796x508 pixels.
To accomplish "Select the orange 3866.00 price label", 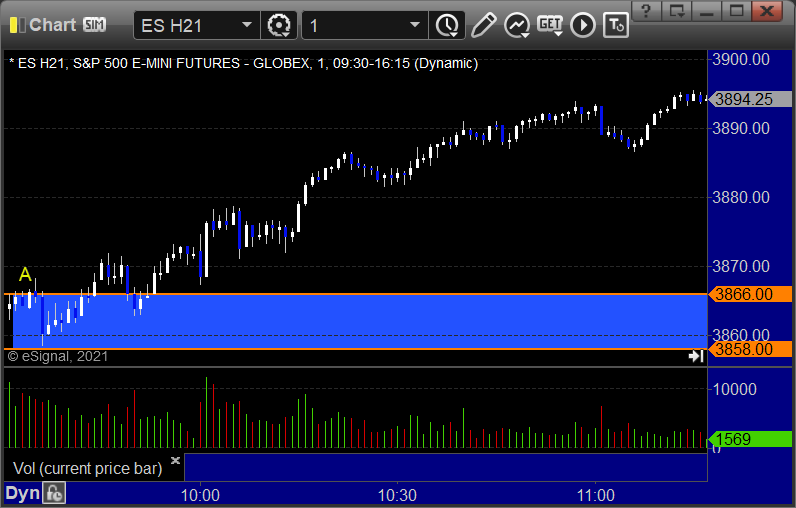I will pos(750,294).
